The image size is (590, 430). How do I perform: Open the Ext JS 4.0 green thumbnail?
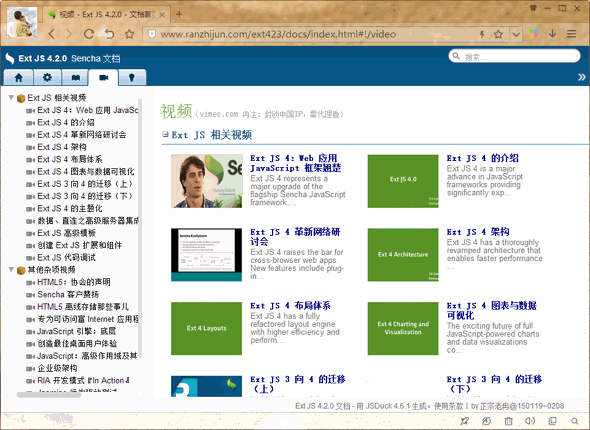click(403, 181)
